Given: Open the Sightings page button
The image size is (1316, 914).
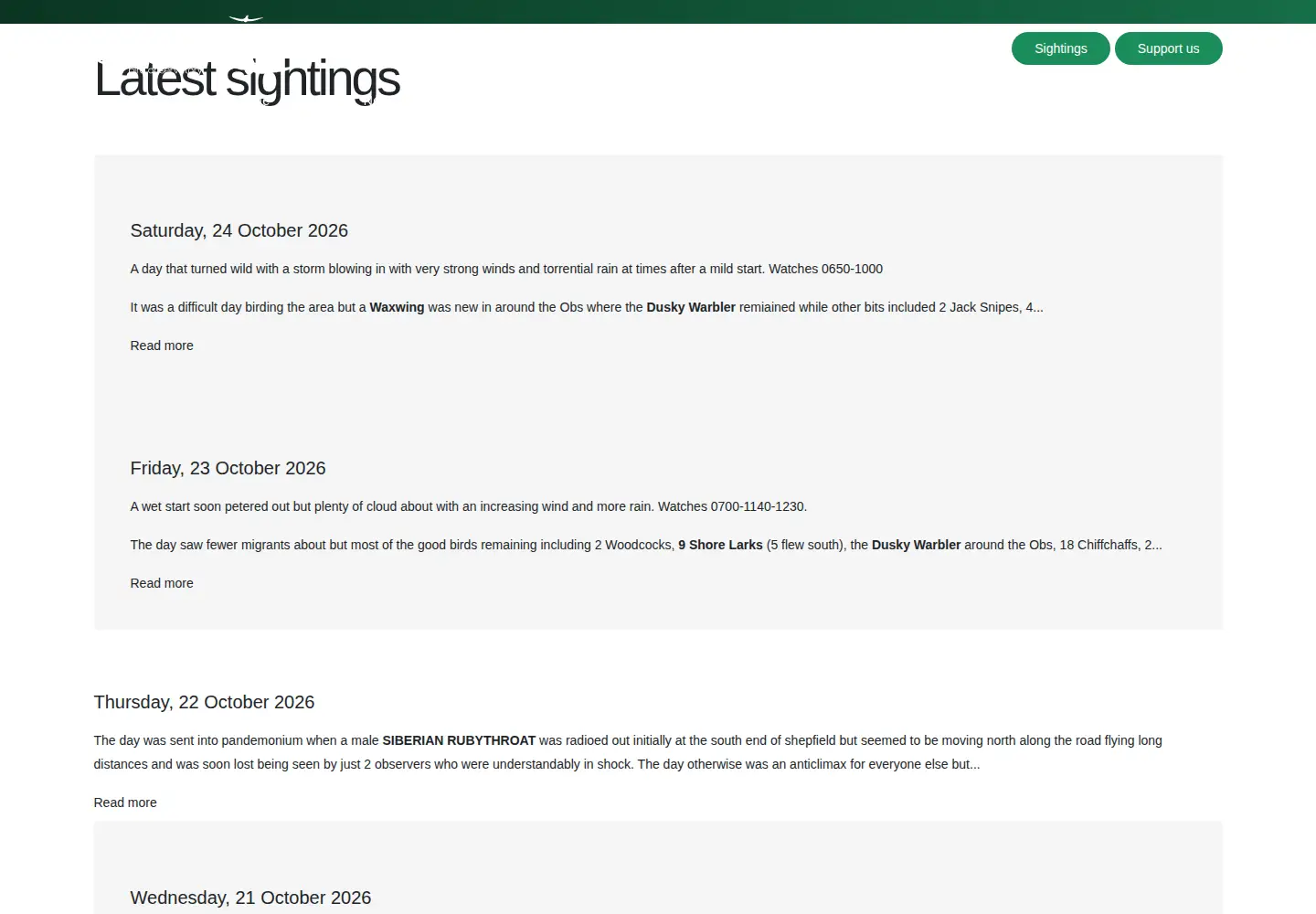Looking at the screenshot, I should coord(1060,48).
